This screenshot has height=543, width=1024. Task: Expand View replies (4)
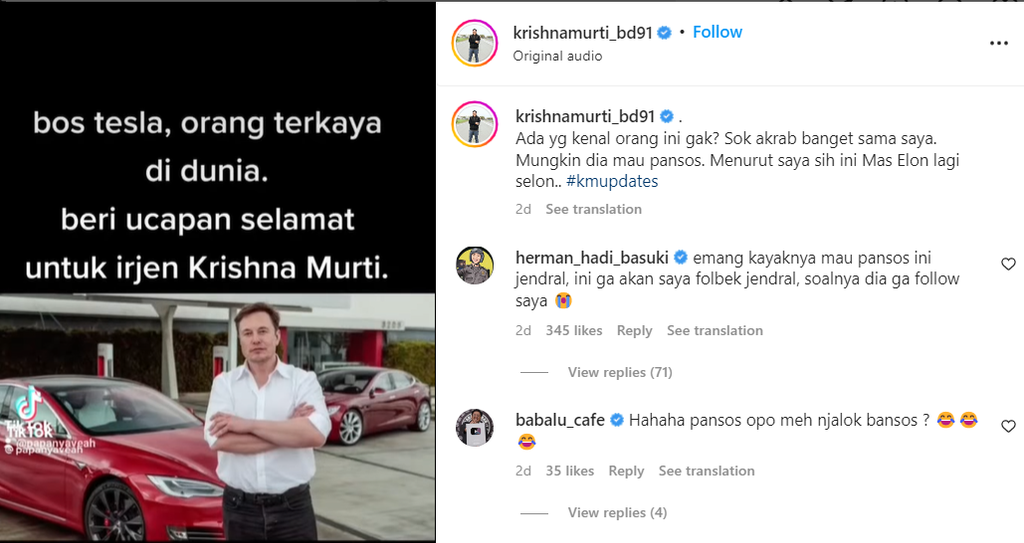click(617, 513)
